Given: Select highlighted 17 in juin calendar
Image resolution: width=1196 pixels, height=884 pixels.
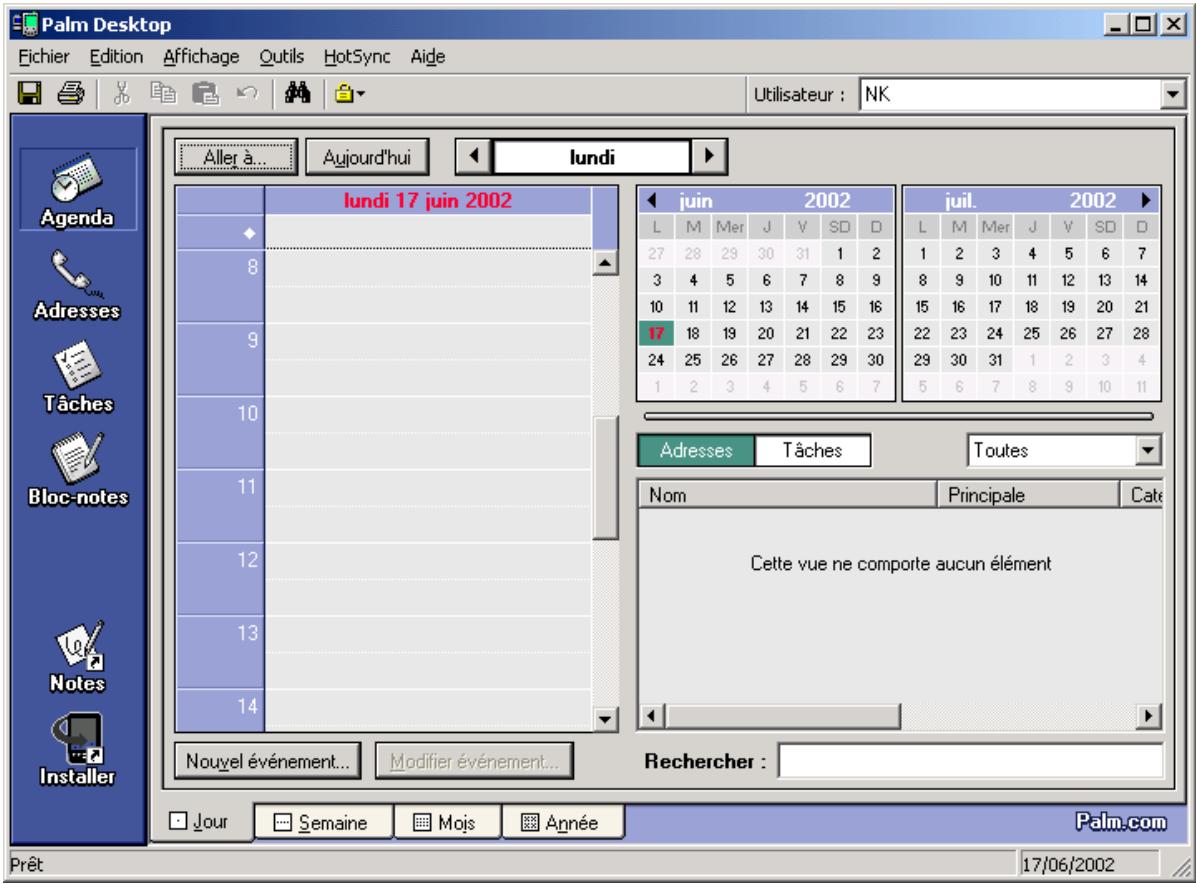Looking at the screenshot, I should [656, 333].
